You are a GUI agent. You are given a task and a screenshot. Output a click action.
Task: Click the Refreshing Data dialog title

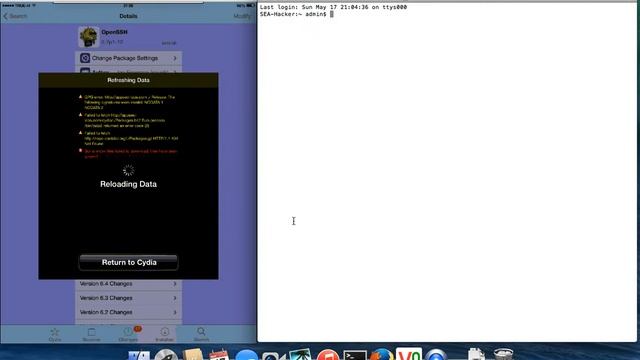pos(129,80)
